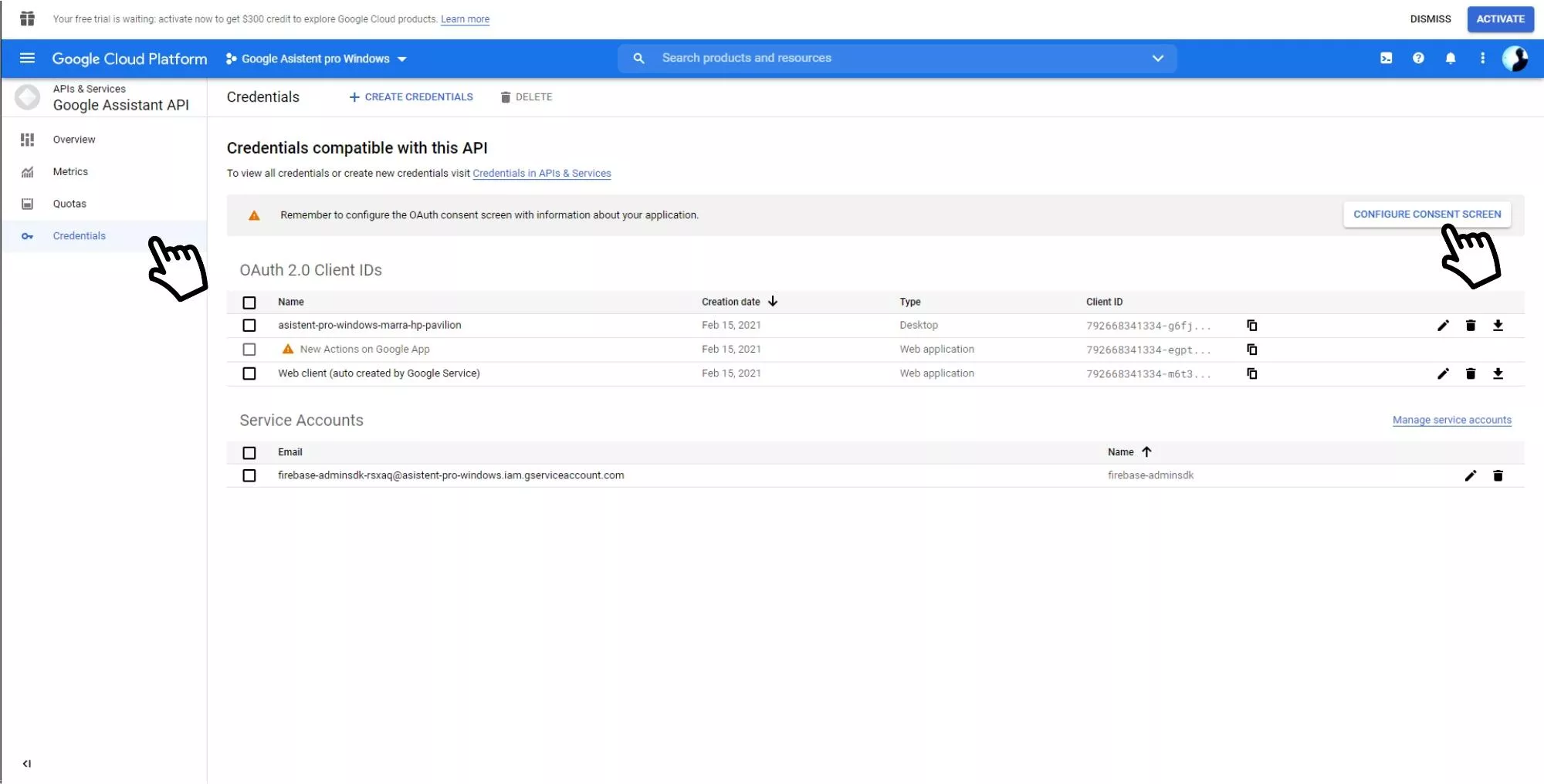Click Google Cloud Platform logo text
Viewport: 1544px width, 784px height.
[130, 59]
